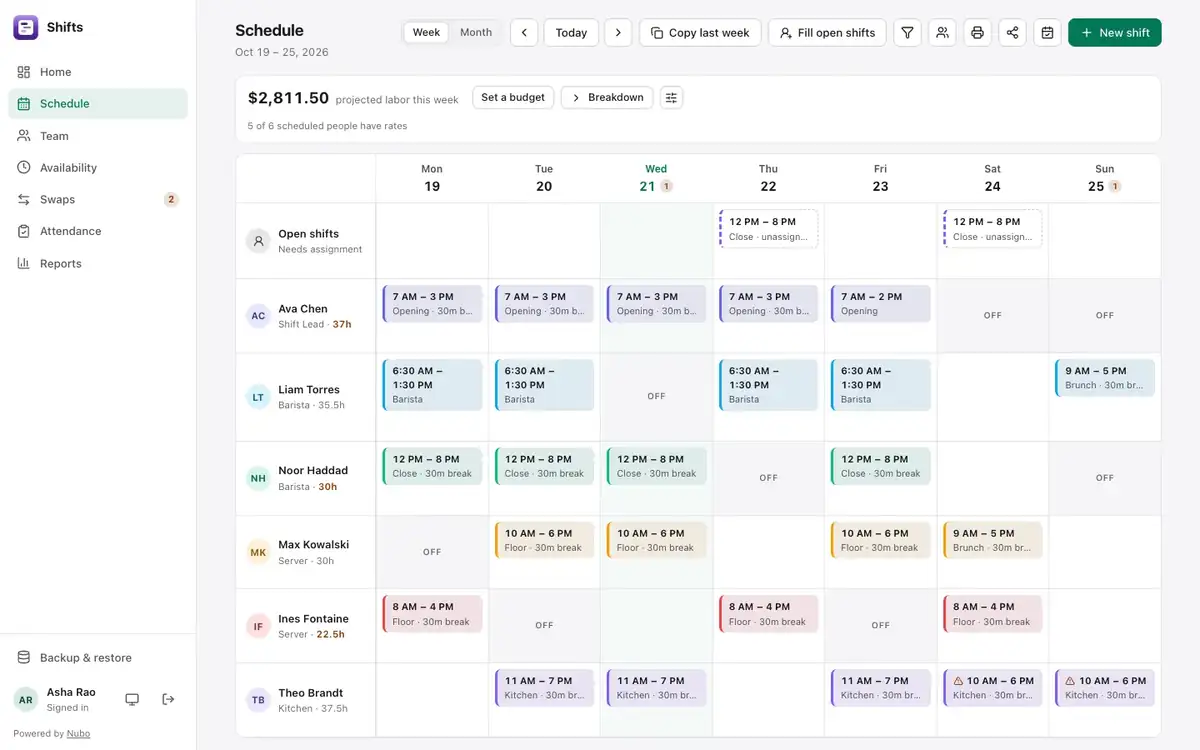This screenshot has width=1200, height=750.
Task: Click the Oct 19 – 25, 2026 date range
Action: pyautogui.click(x=282, y=52)
